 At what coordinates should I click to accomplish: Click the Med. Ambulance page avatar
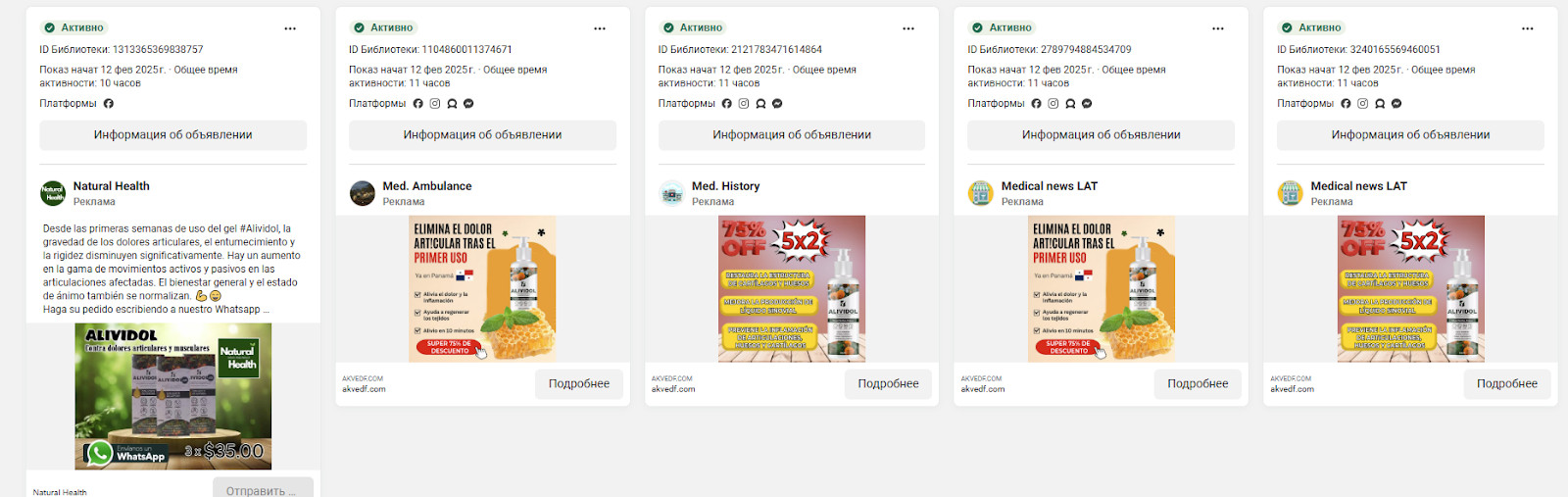363,193
